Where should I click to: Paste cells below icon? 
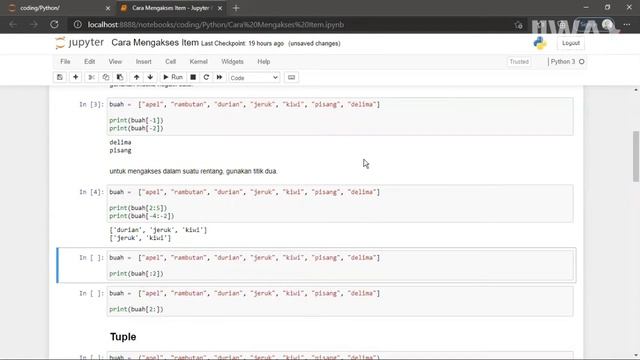point(120,77)
